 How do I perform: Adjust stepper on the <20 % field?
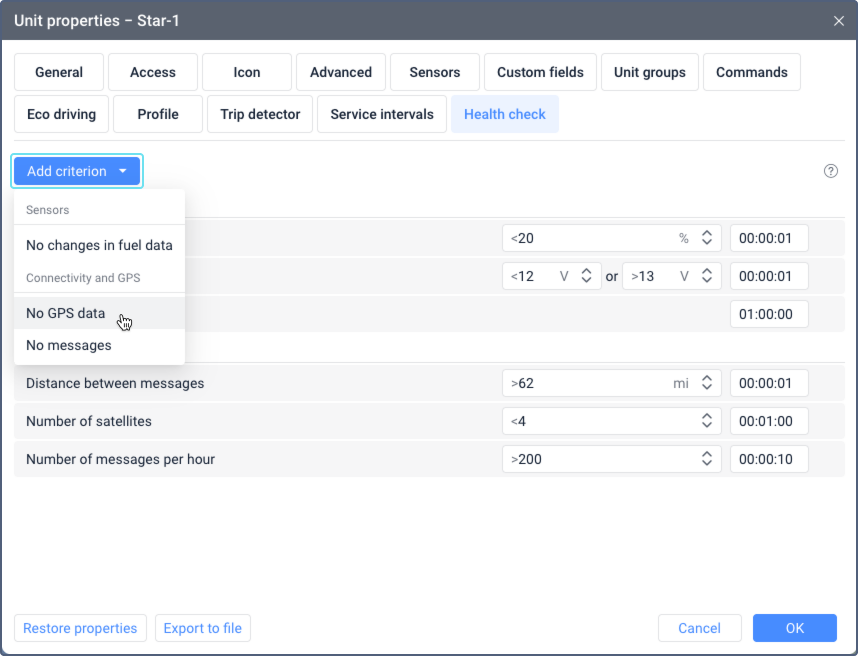pyautogui.click(x=706, y=238)
